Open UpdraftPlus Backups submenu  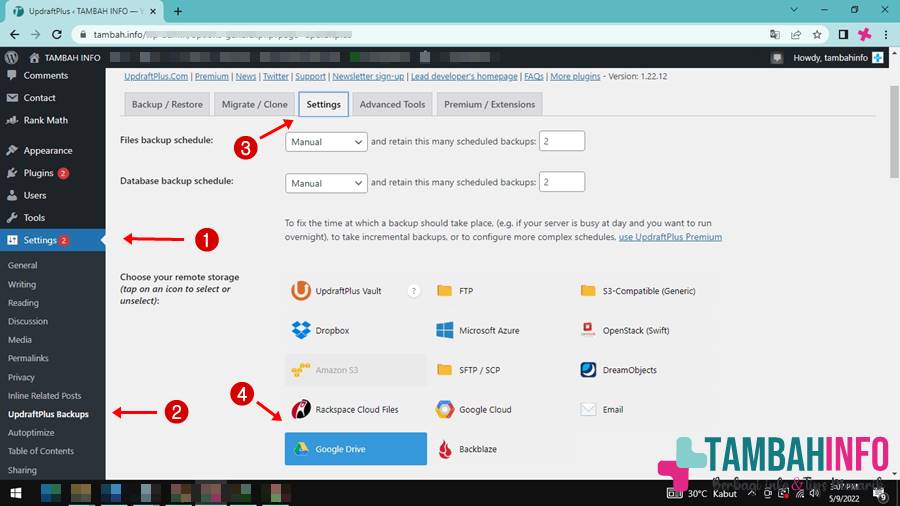pyautogui.click(x=48, y=414)
